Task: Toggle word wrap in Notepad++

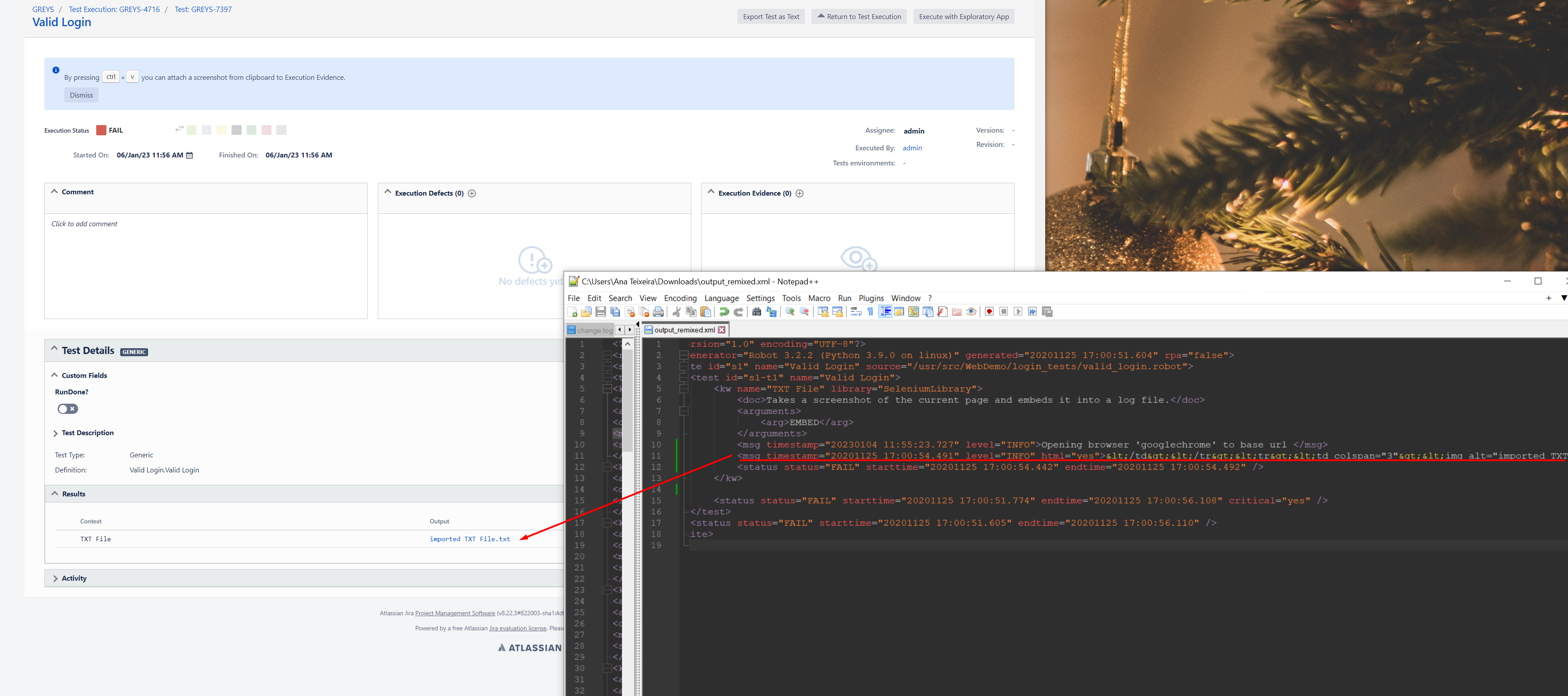Action: click(x=856, y=311)
